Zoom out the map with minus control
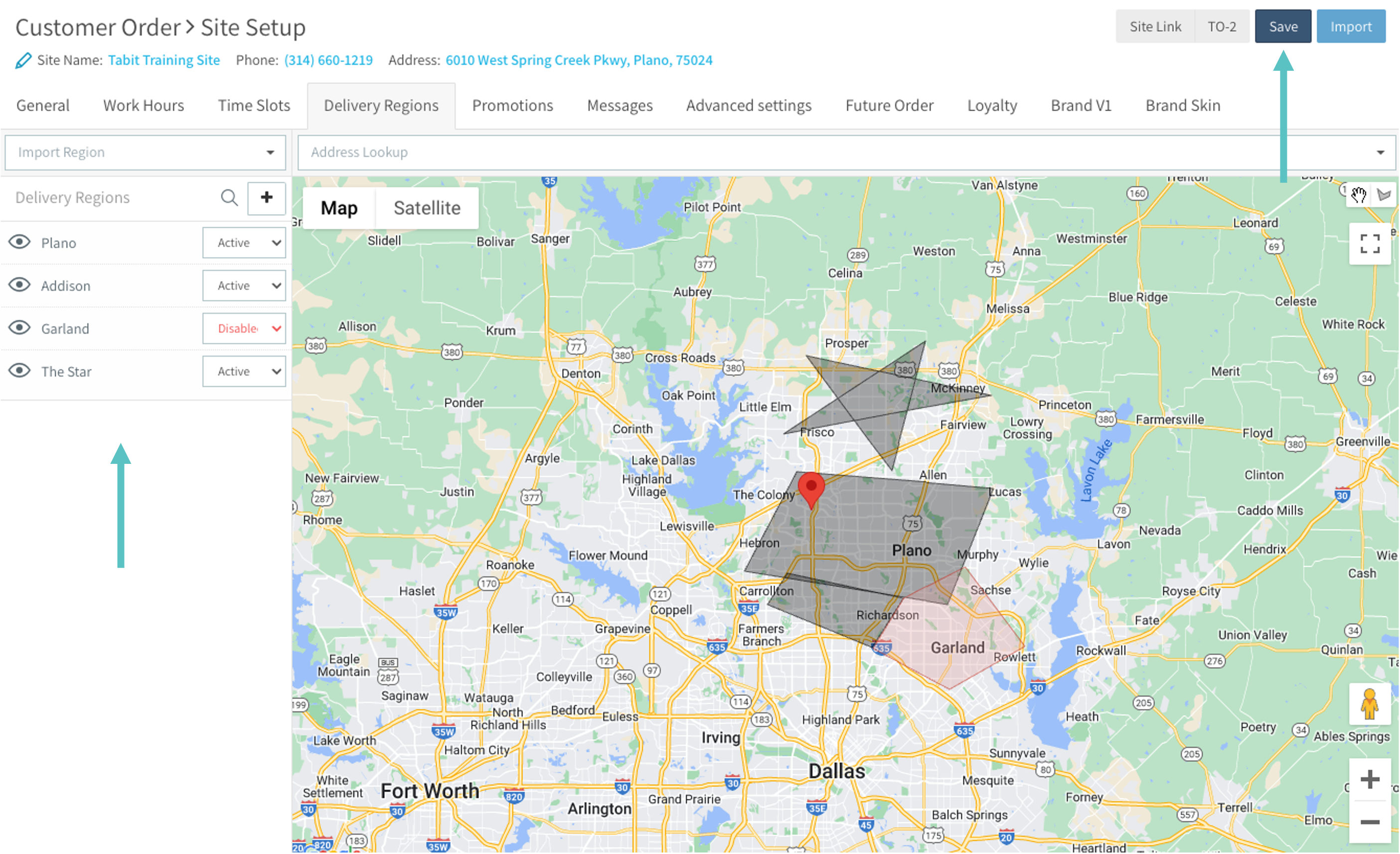 pos(1369,822)
